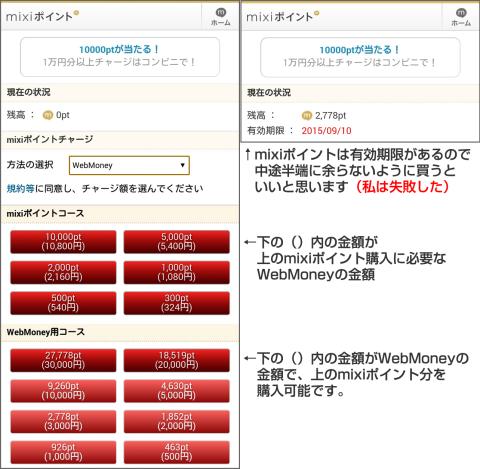Click the mixiポイント logo on right screen

[283, 16]
